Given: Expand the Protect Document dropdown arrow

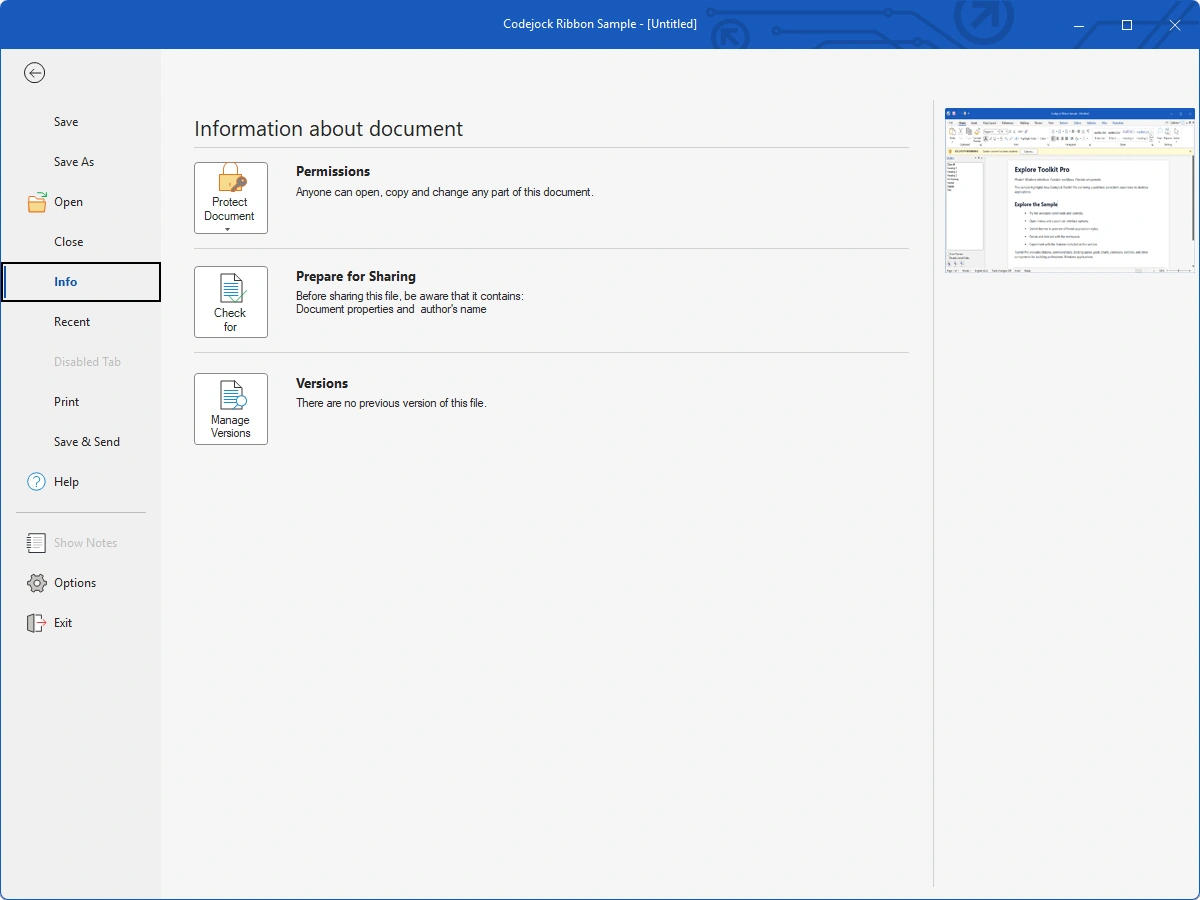Looking at the screenshot, I should coord(228,229).
